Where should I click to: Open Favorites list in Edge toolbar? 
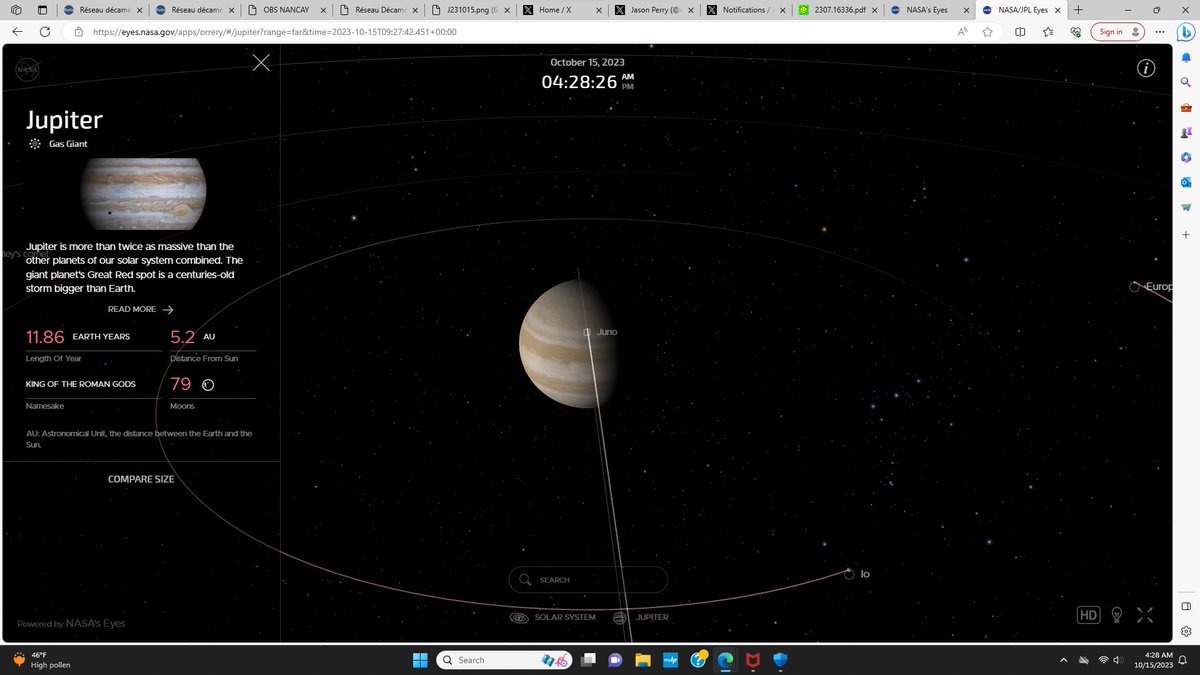coord(1047,32)
